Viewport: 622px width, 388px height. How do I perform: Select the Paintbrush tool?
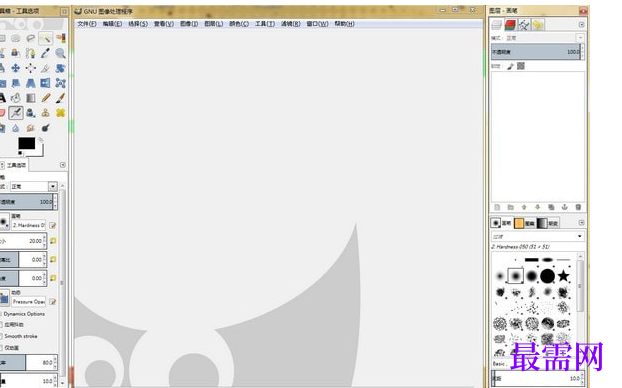coord(61,98)
